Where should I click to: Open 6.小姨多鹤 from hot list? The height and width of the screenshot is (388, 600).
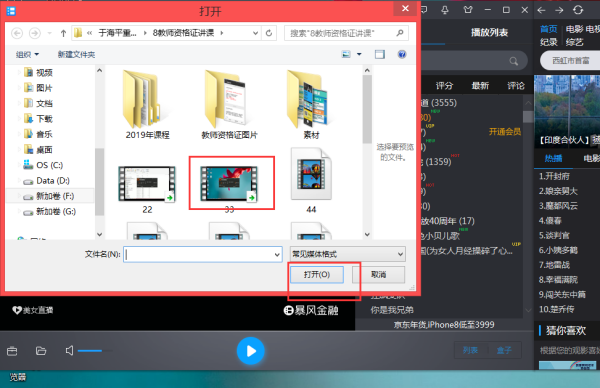pyautogui.click(x=558, y=250)
